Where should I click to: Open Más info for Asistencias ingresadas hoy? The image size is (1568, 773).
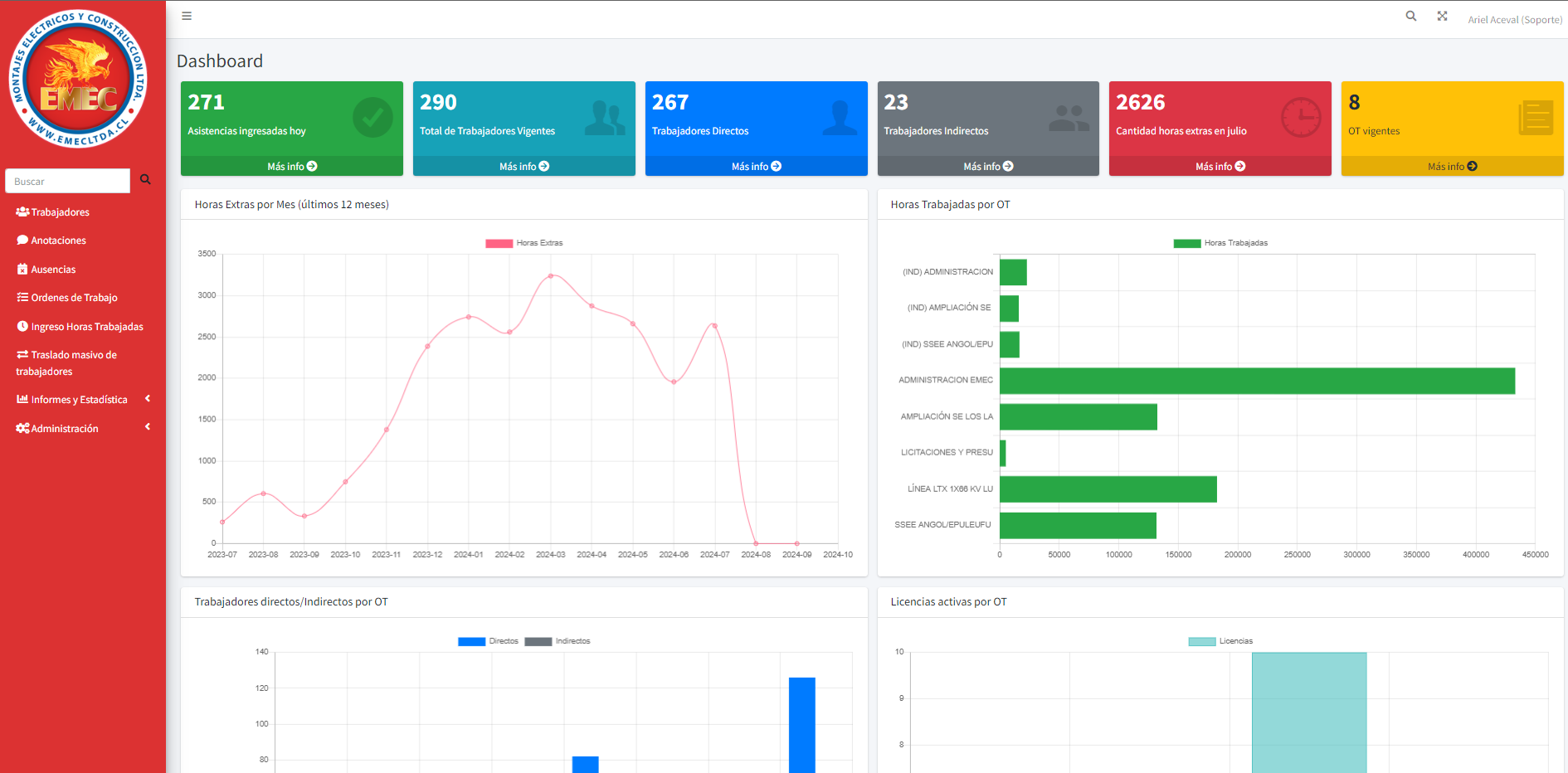point(292,167)
